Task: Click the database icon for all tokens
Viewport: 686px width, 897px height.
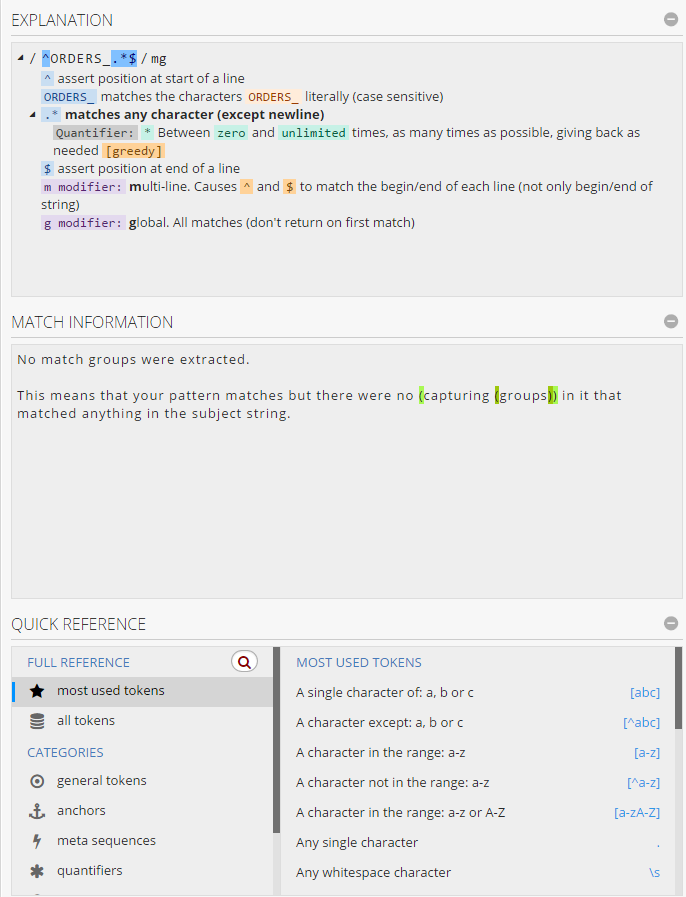Action: pos(37,721)
